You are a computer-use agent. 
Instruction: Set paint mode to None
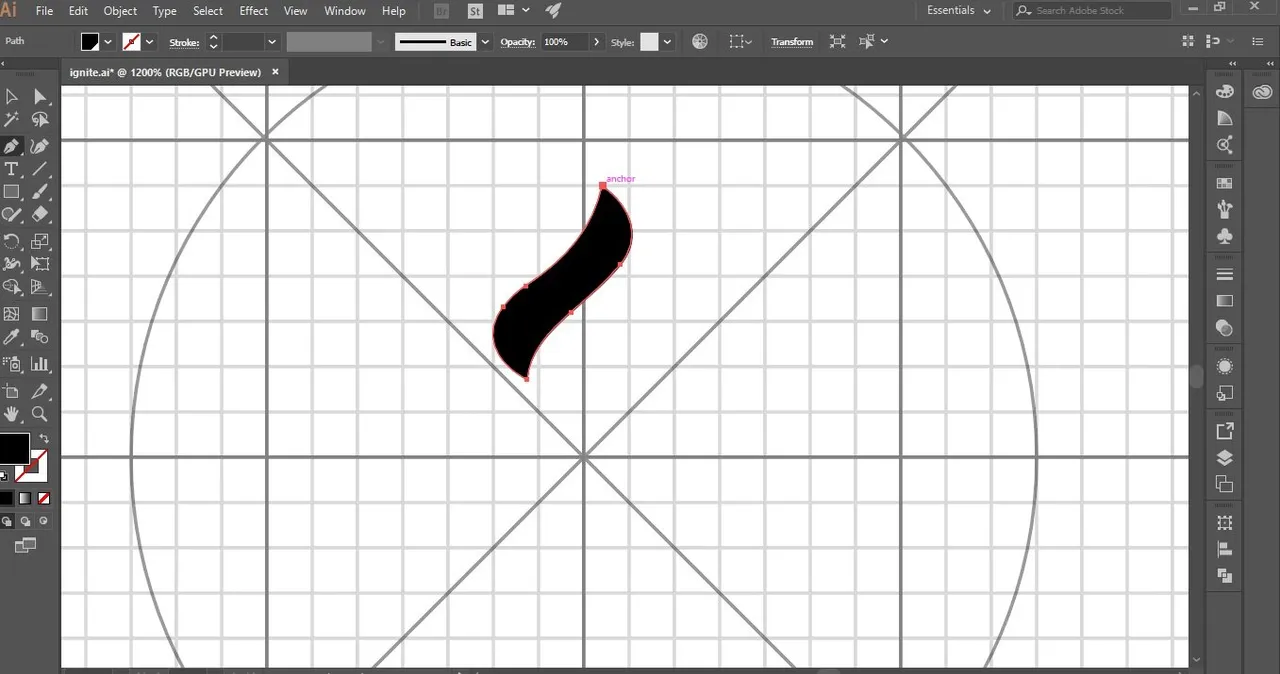(x=44, y=498)
